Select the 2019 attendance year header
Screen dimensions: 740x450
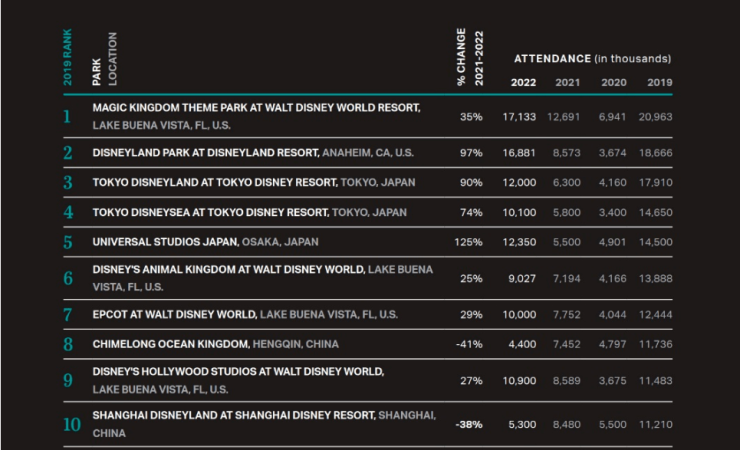click(x=659, y=82)
